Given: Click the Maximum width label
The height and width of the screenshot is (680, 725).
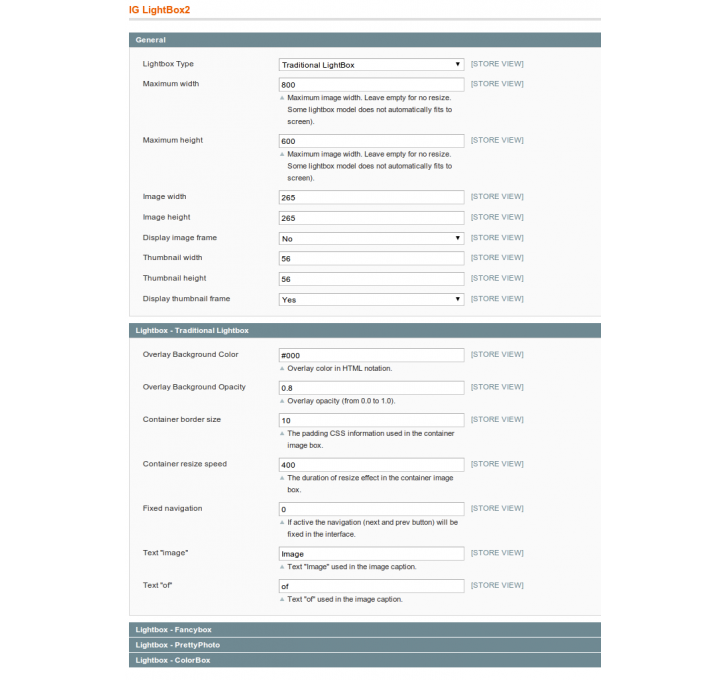Looking at the screenshot, I should coord(171,84).
